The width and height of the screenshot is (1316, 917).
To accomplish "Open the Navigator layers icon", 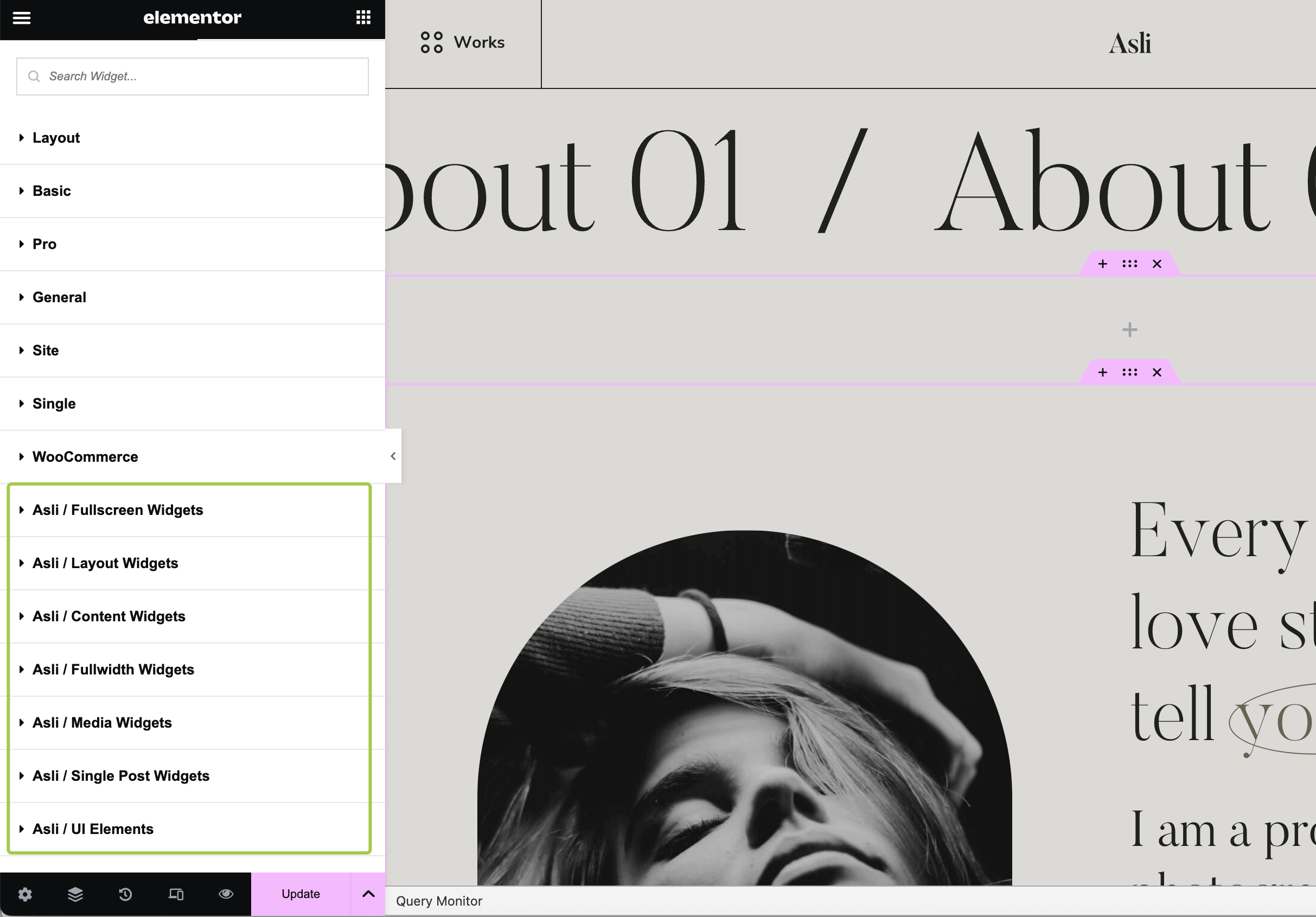I will coord(75,894).
